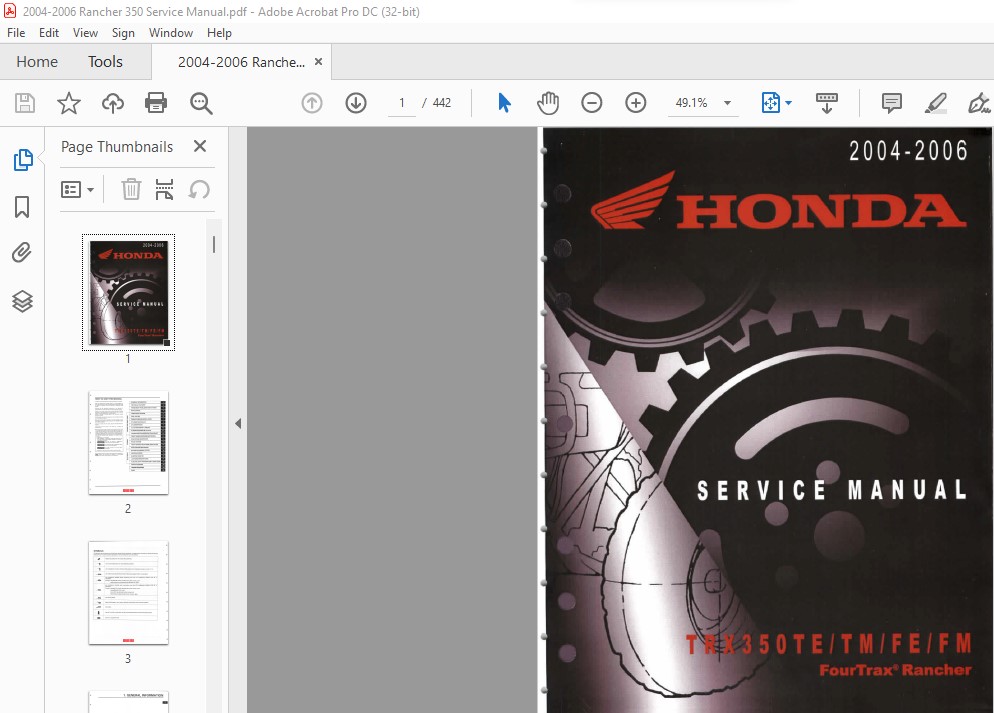The width and height of the screenshot is (994, 713).
Task: Click the total page count 442
Action: coord(442,103)
